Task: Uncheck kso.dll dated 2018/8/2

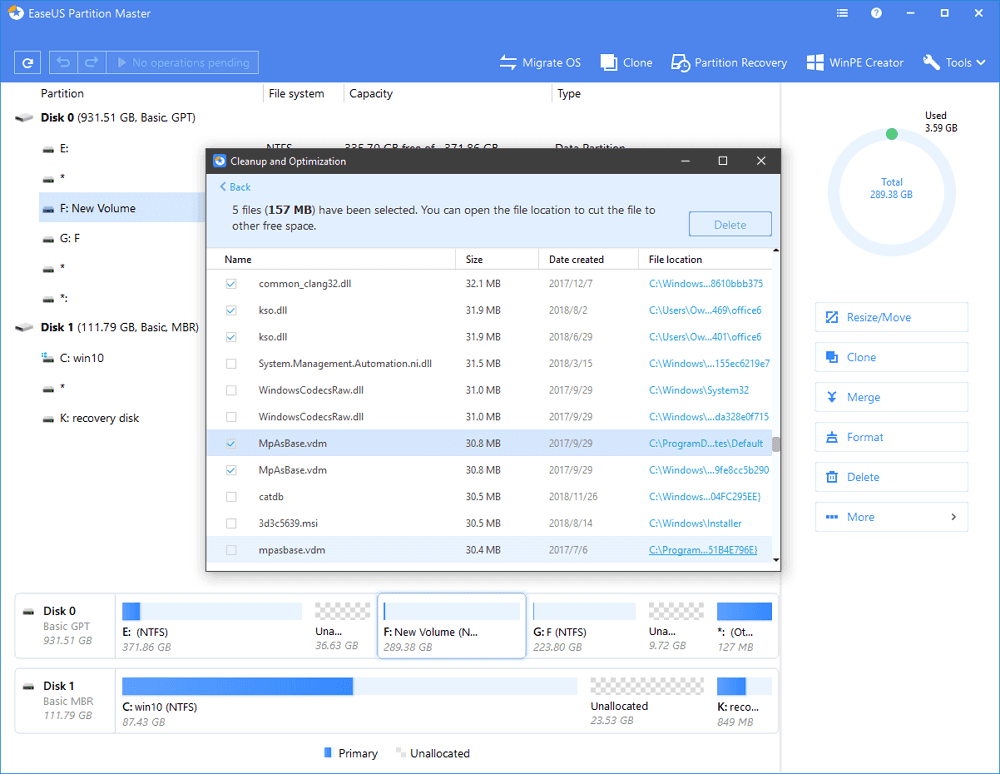Action: pos(231,310)
